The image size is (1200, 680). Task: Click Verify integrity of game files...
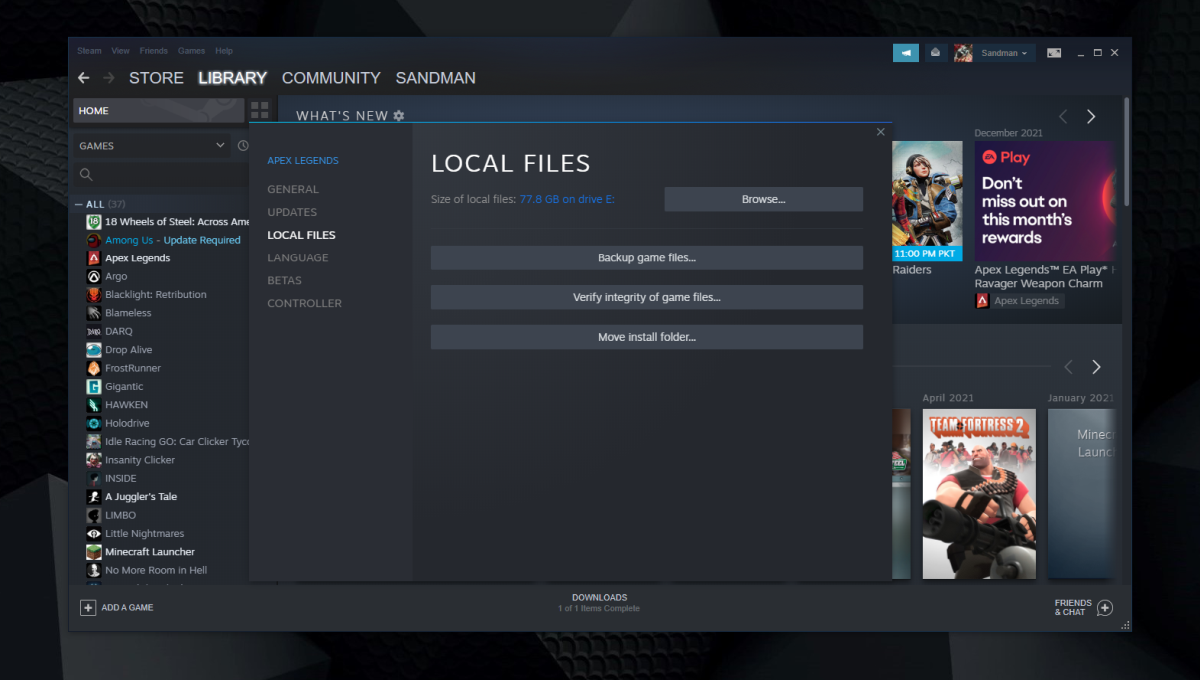click(646, 297)
